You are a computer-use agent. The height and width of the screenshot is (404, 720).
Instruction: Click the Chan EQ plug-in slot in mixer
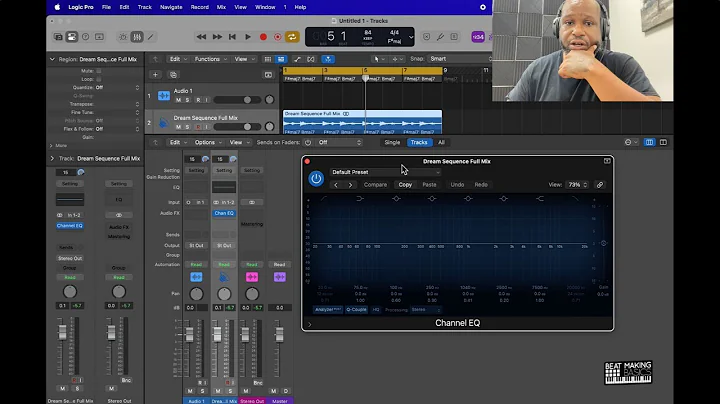click(224, 213)
